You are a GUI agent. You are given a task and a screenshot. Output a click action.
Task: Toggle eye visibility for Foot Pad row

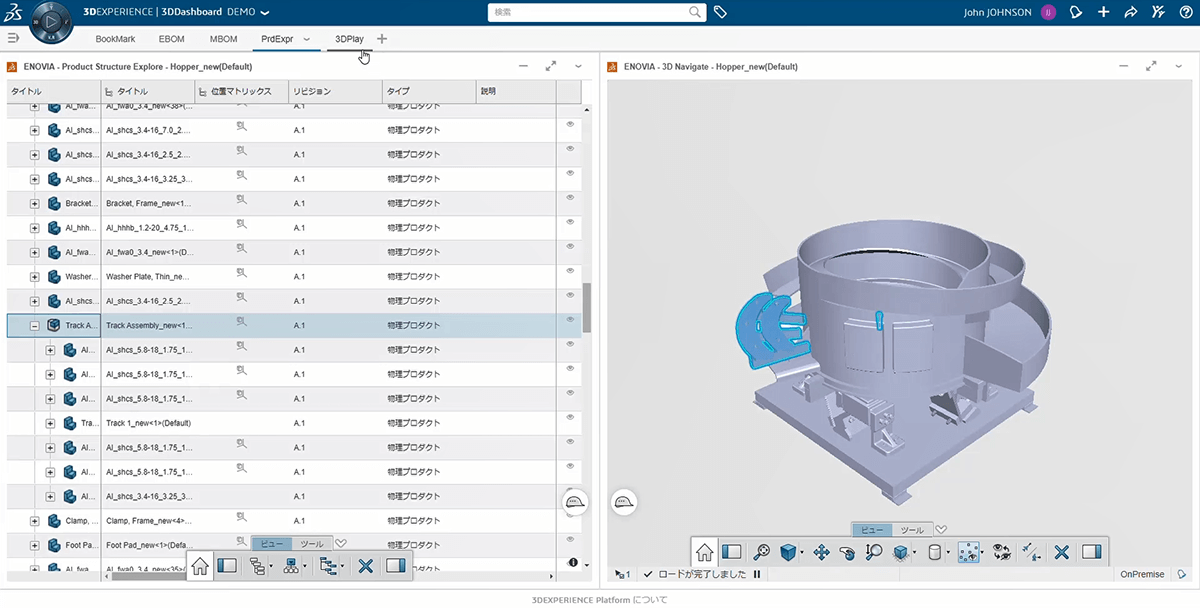point(570,539)
